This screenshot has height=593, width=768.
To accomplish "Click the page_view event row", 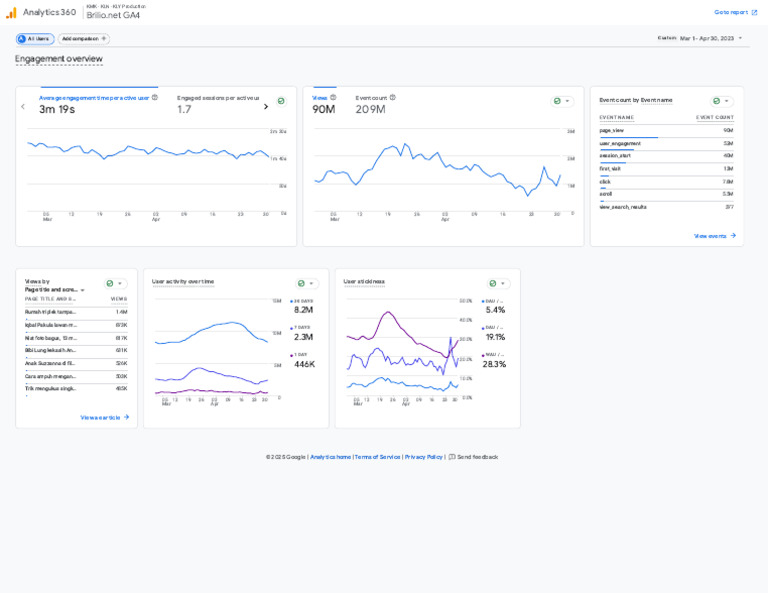I will coord(666,131).
